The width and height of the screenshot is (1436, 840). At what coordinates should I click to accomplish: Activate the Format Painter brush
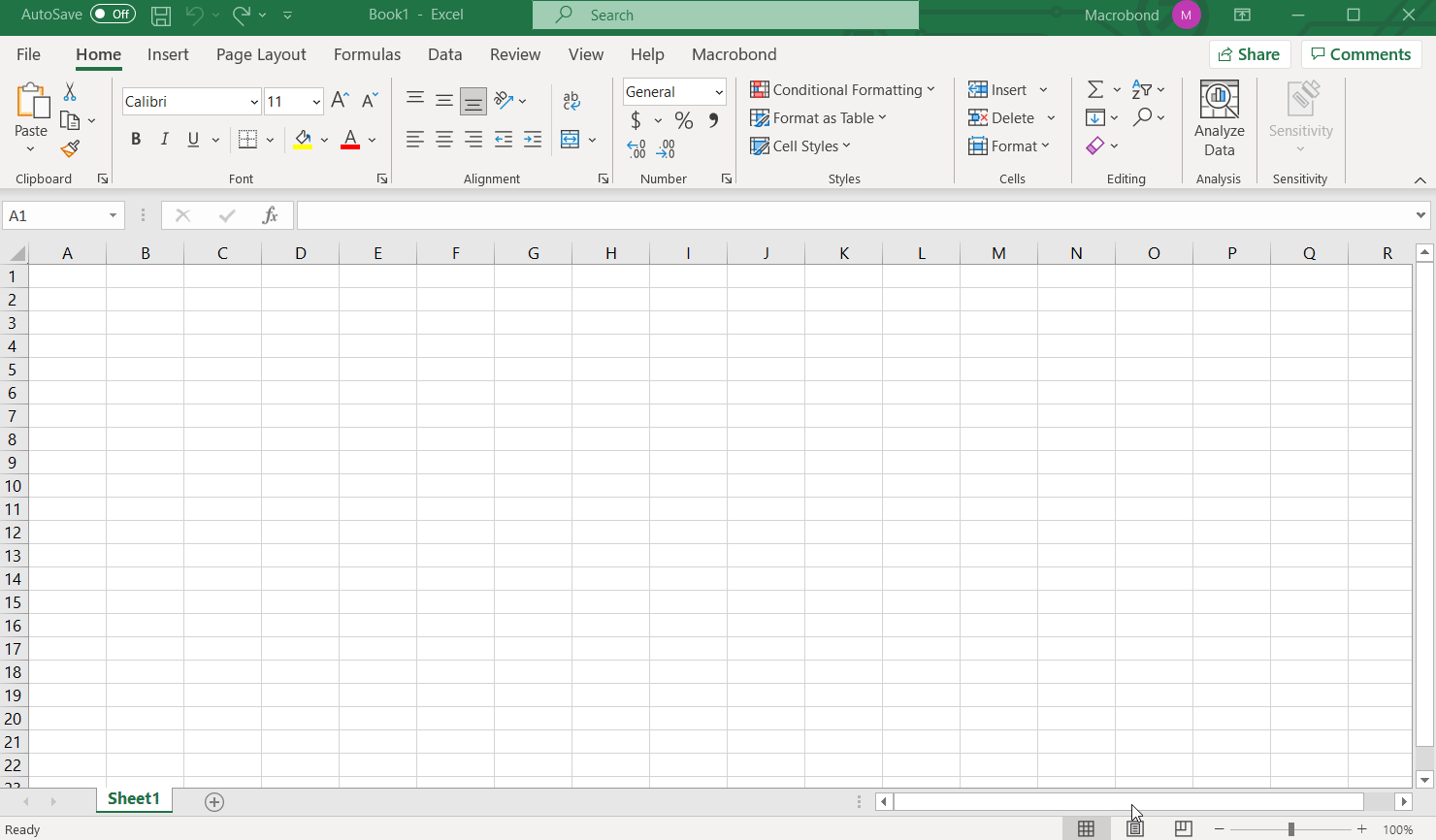click(70, 148)
